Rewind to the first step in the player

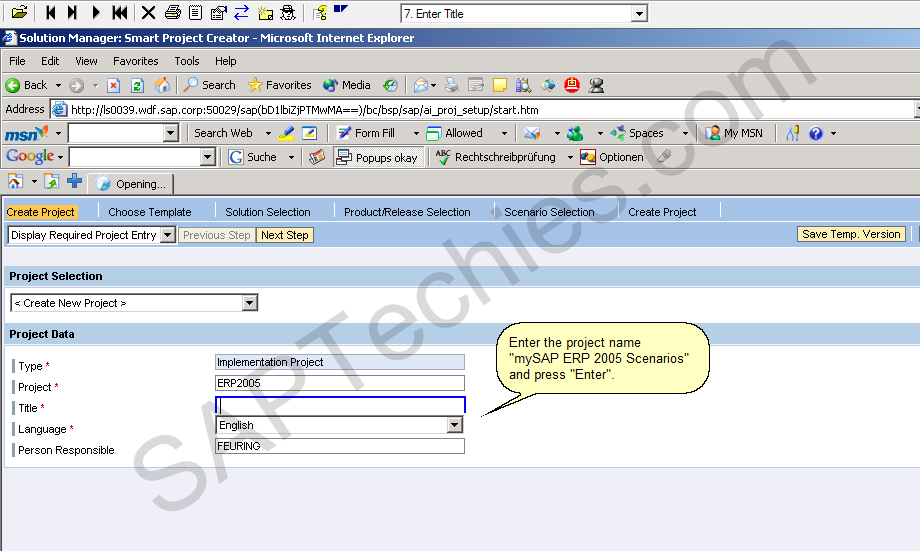[120, 12]
